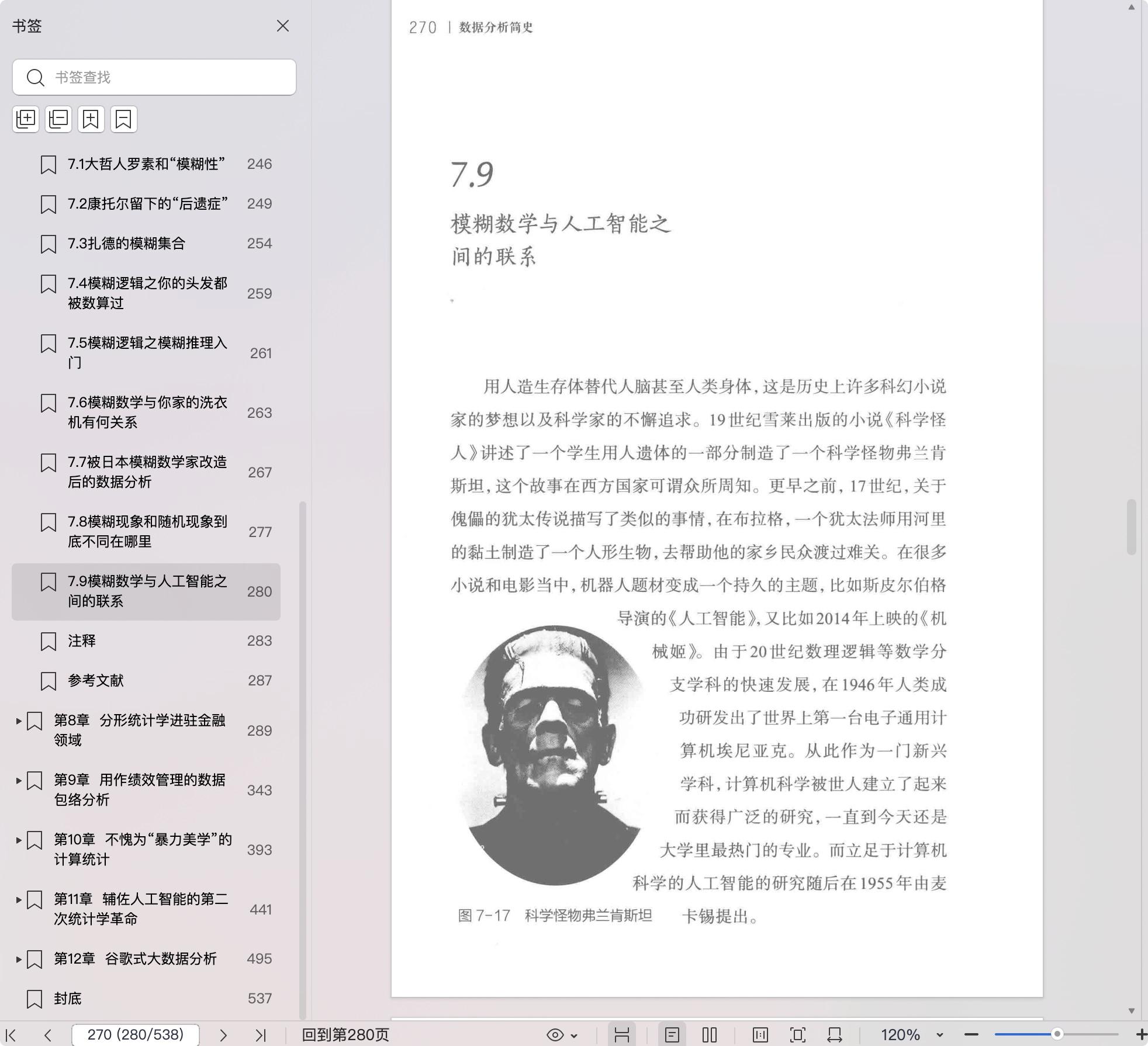
Task: Click the bookmark search field
Action: (x=154, y=77)
